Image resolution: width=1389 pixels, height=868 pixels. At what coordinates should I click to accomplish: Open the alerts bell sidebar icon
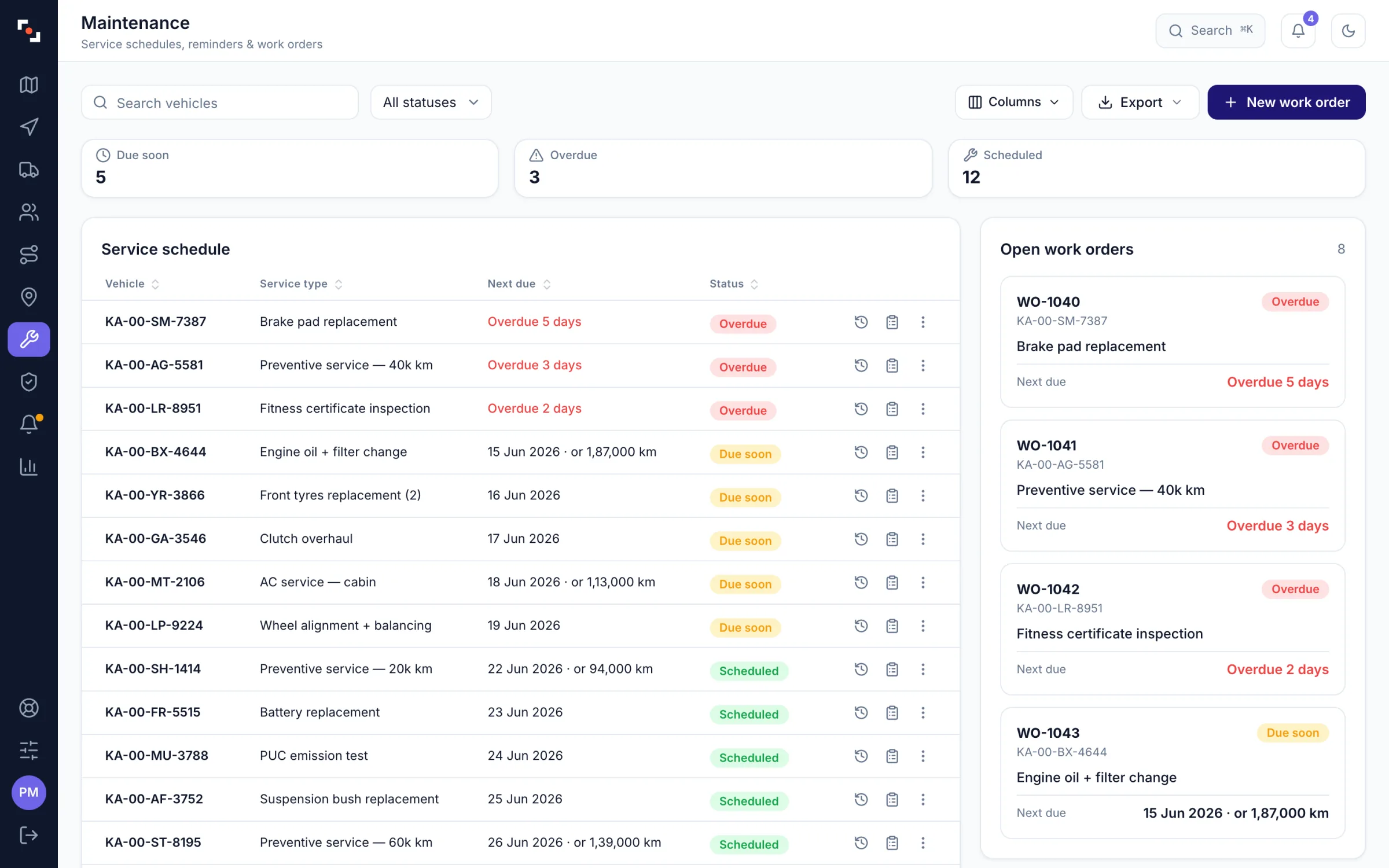click(x=28, y=424)
